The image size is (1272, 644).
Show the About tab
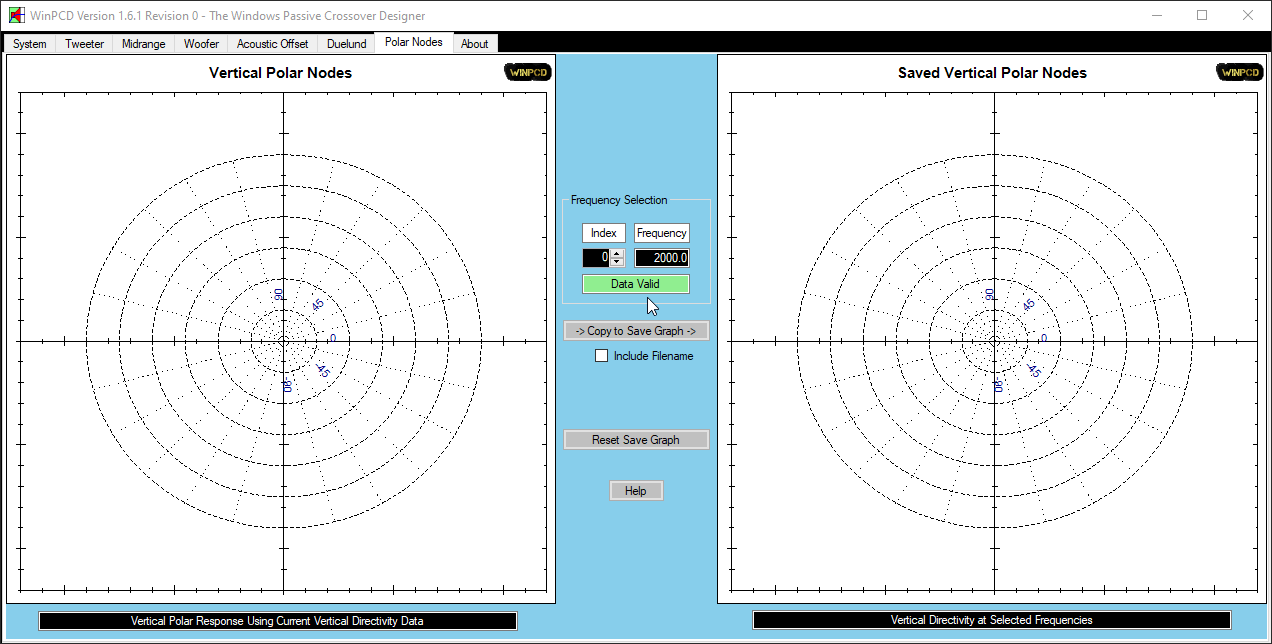click(474, 44)
